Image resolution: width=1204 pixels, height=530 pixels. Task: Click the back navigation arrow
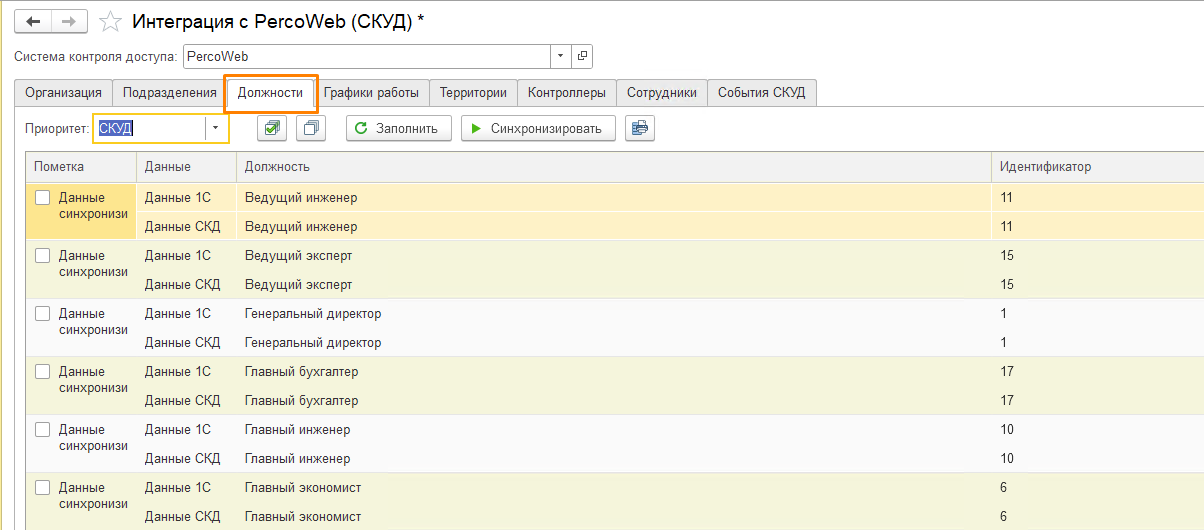point(32,21)
